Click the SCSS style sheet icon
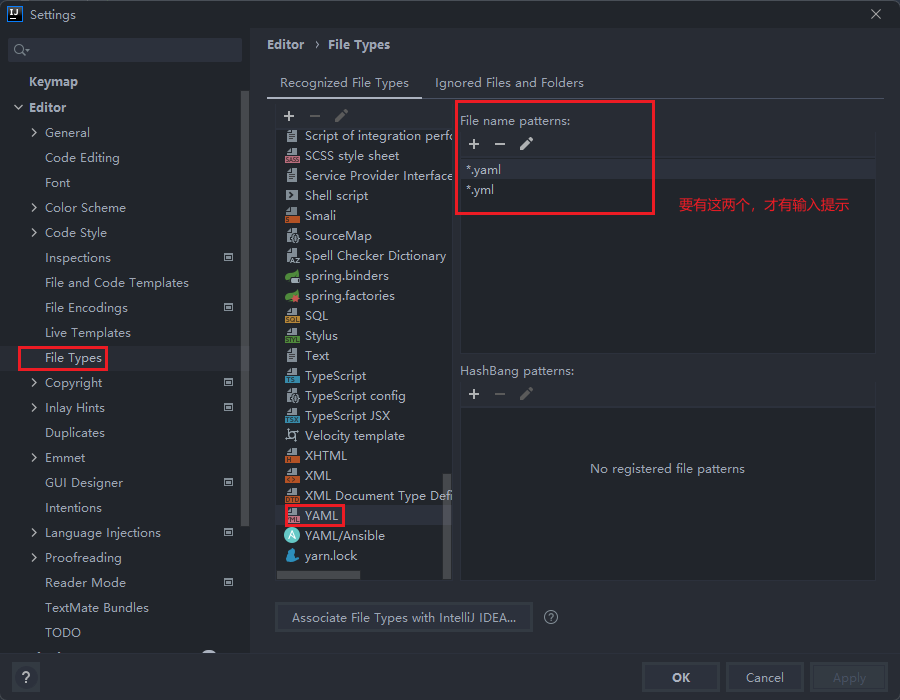The image size is (900, 700). 292,156
